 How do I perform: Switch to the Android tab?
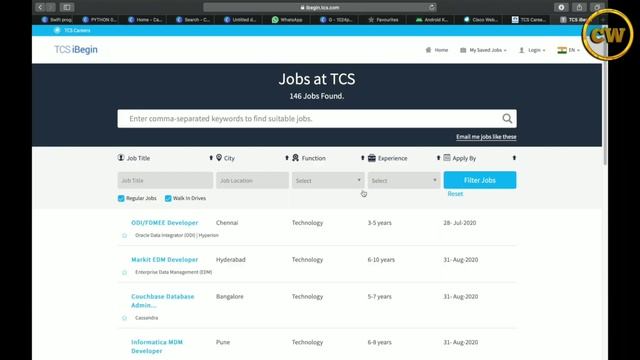coord(432,20)
